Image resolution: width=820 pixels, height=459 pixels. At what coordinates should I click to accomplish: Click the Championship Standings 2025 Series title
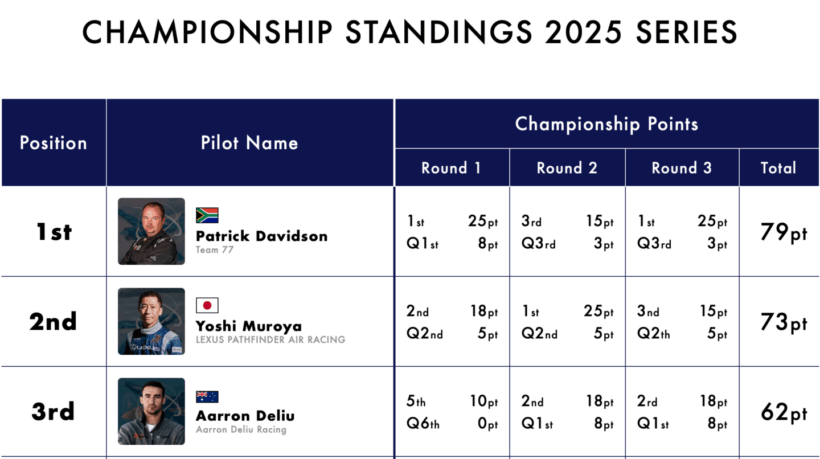coord(410,32)
